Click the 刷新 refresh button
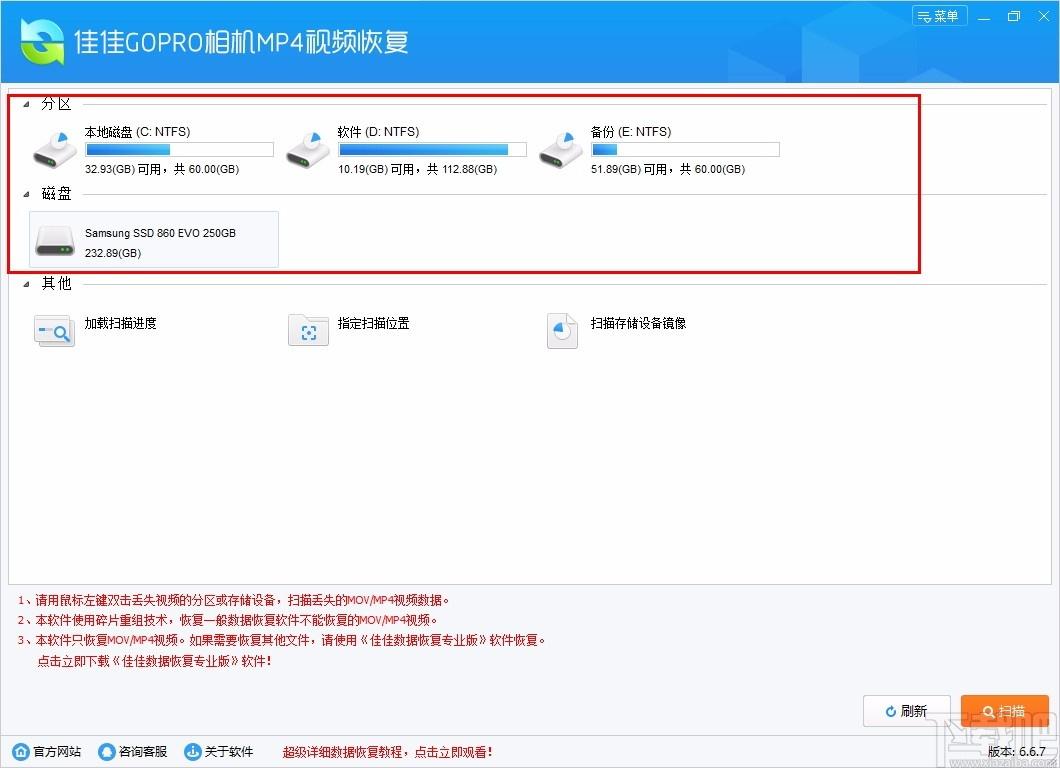 [x=907, y=711]
